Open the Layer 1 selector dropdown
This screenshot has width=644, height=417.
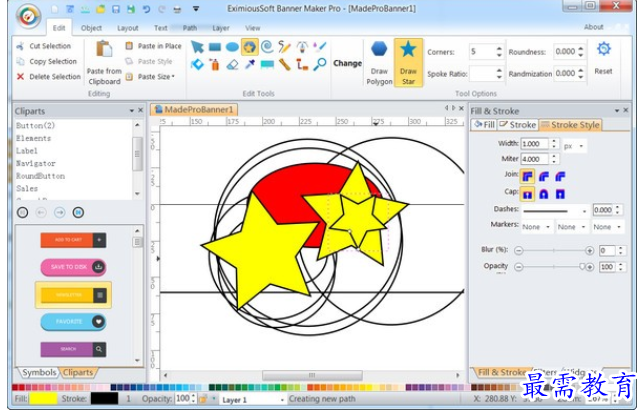click(253, 399)
